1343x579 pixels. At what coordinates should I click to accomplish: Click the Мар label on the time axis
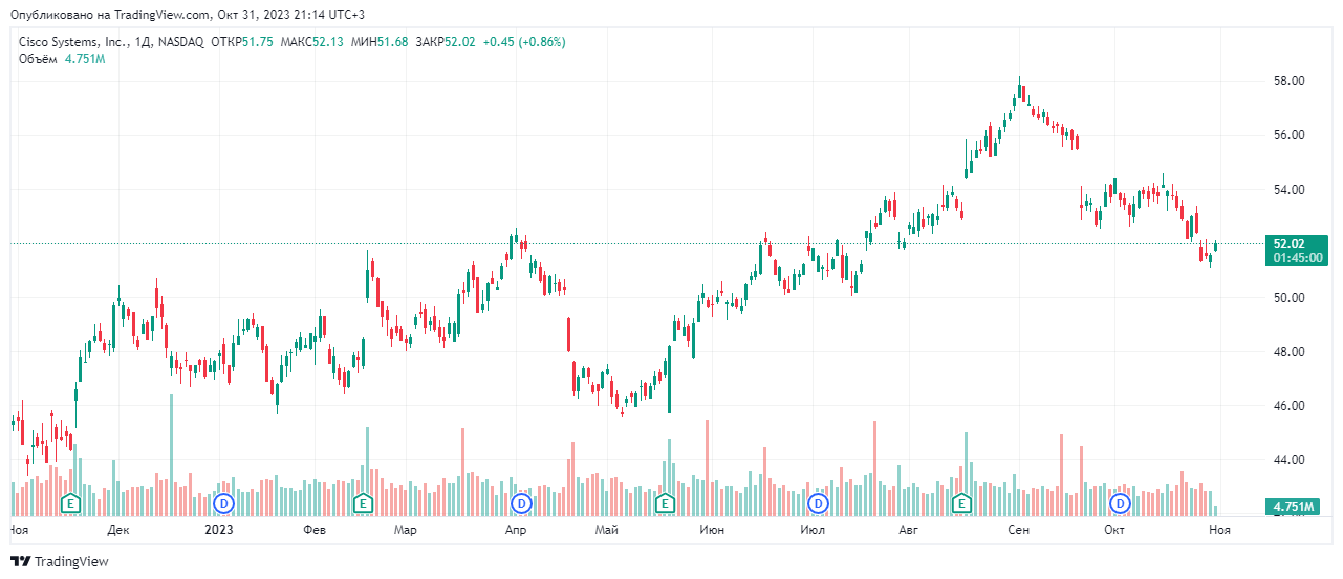(x=404, y=529)
